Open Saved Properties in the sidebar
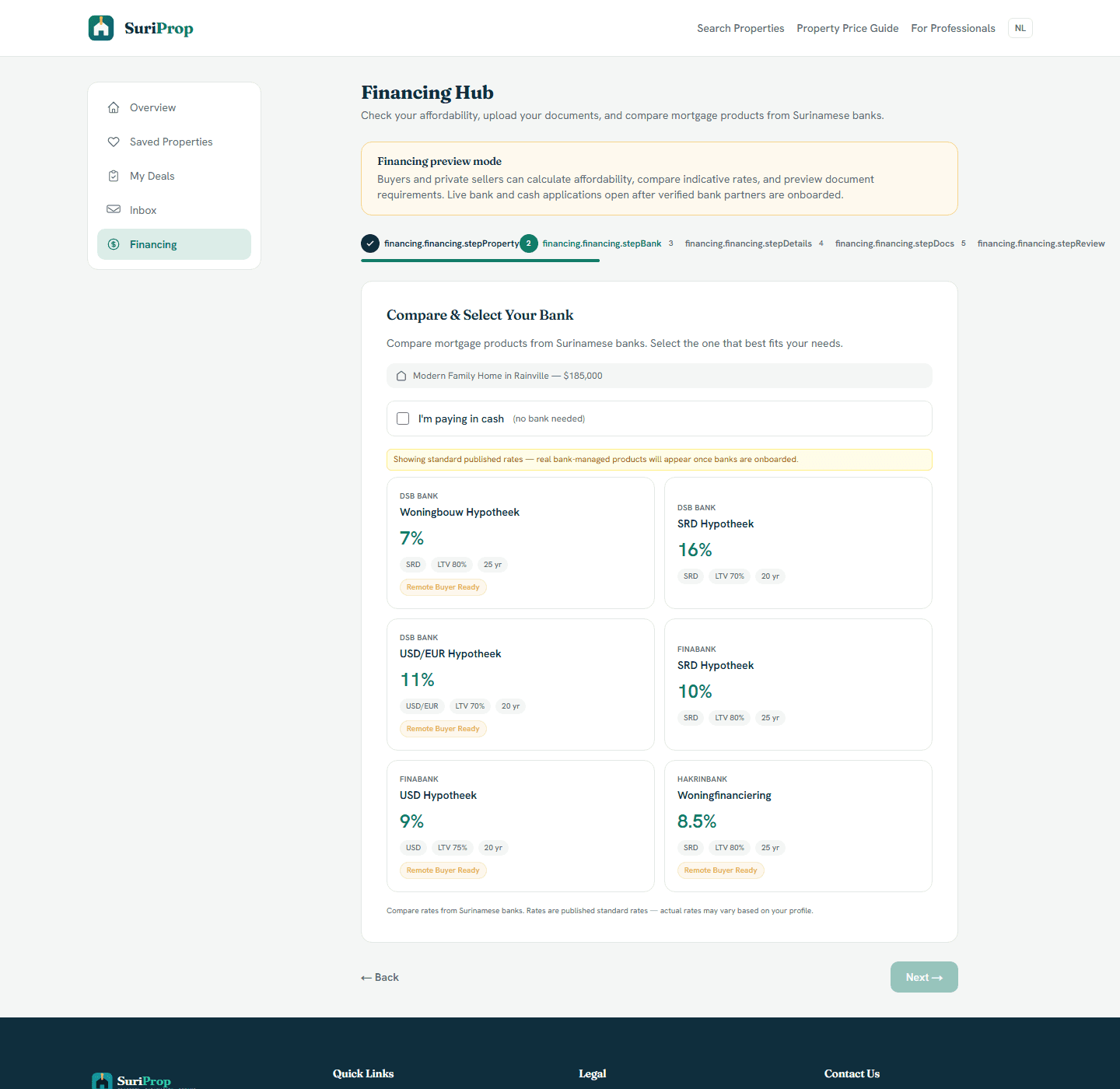Viewport: 1120px width, 1089px height. [174, 142]
